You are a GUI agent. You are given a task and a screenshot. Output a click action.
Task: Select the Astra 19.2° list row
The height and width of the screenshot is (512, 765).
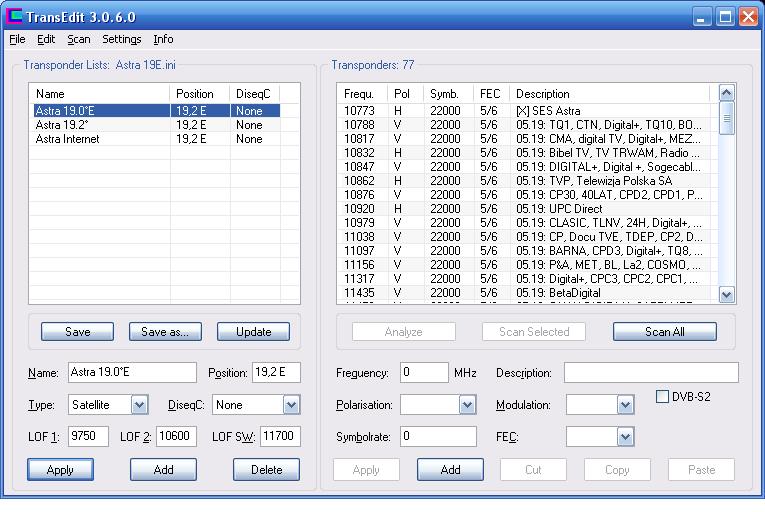[157, 125]
